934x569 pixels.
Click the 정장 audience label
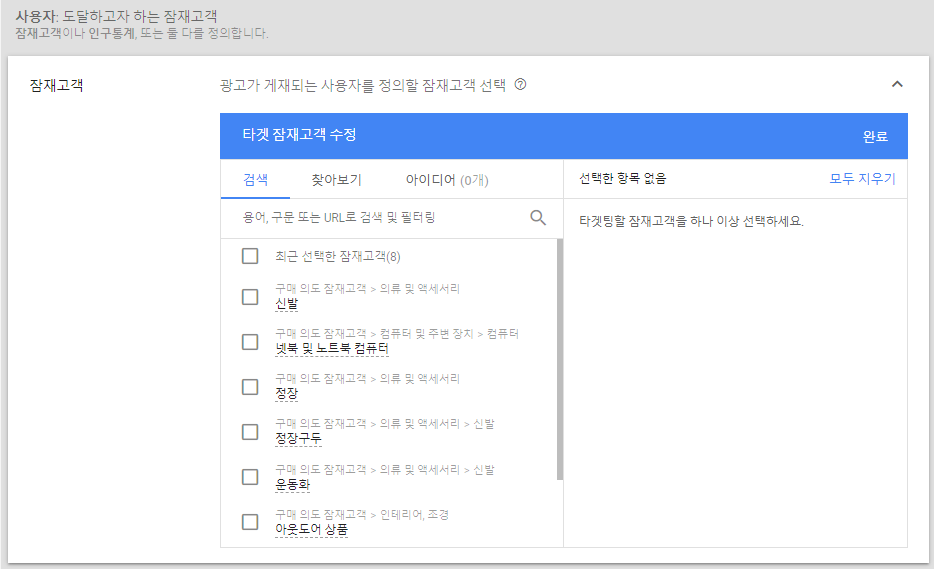[287, 394]
